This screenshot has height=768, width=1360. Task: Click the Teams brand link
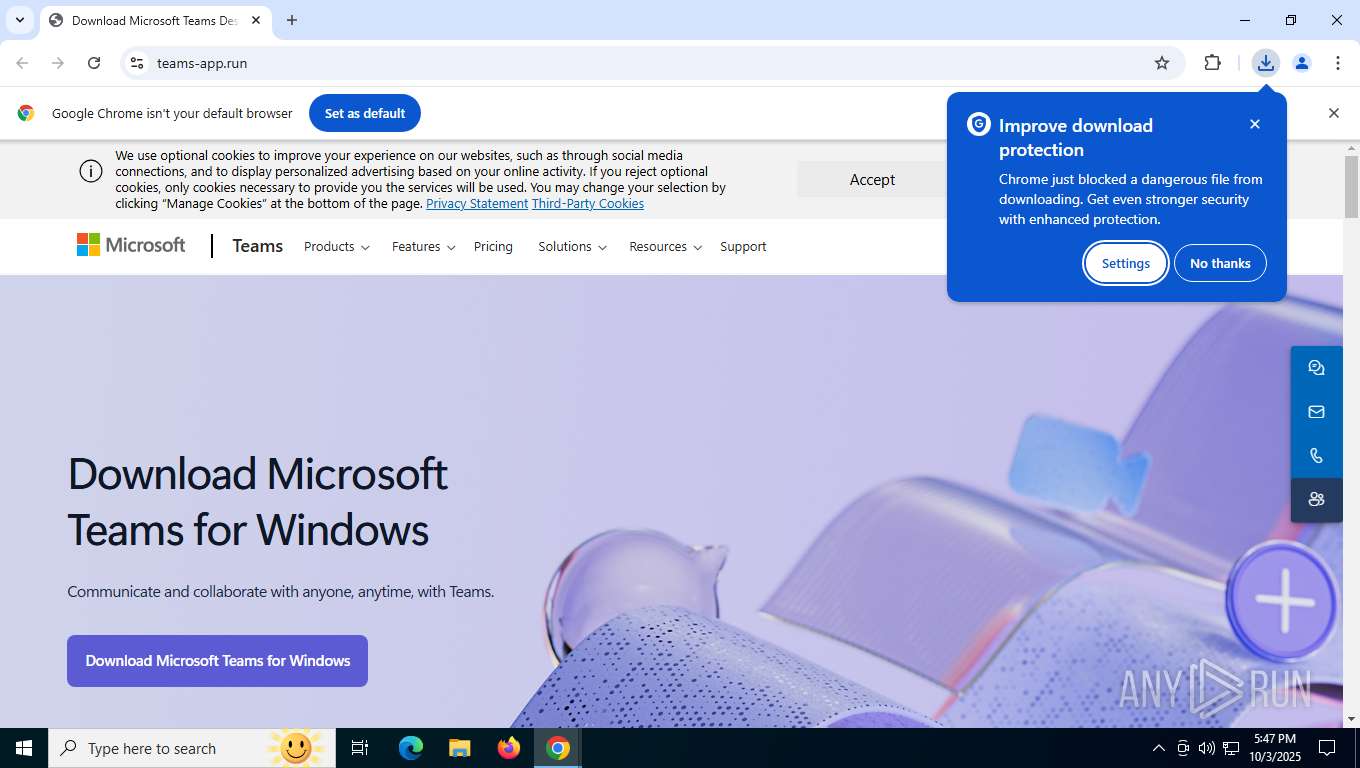pyautogui.click(x=258, y=246)
